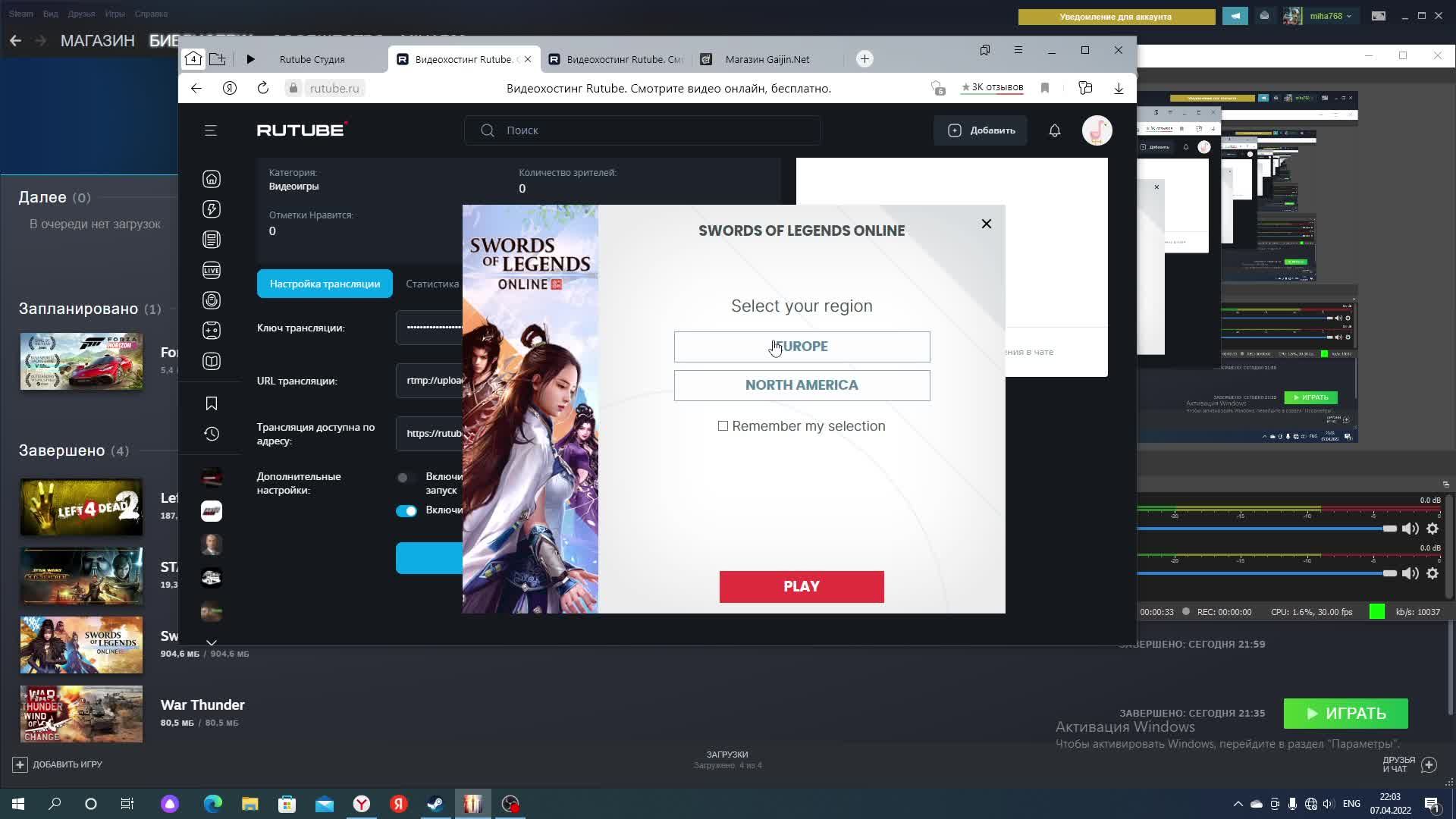Open the Статистика tab
The width and height of the screenshot is (1456, 819).
point(432,284)
